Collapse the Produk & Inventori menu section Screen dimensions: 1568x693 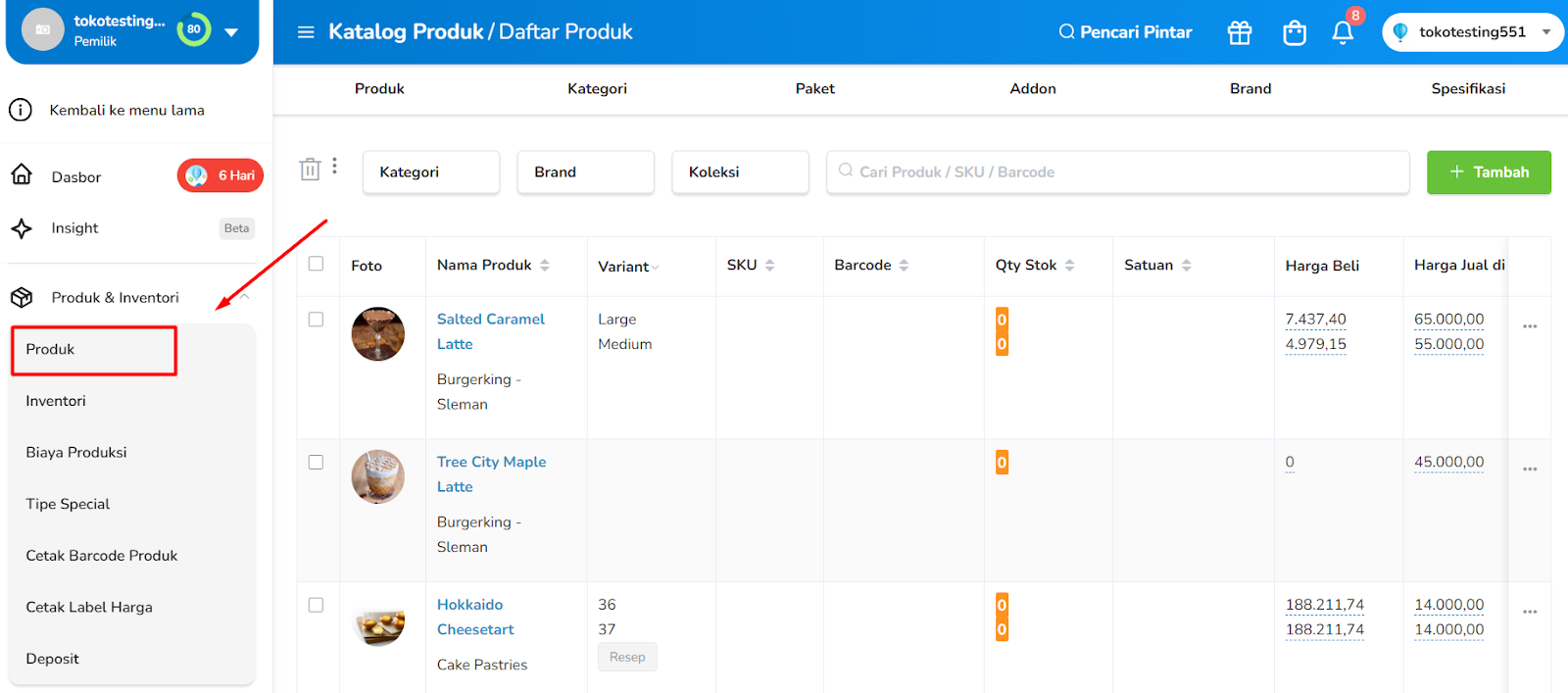coord(244,297)
